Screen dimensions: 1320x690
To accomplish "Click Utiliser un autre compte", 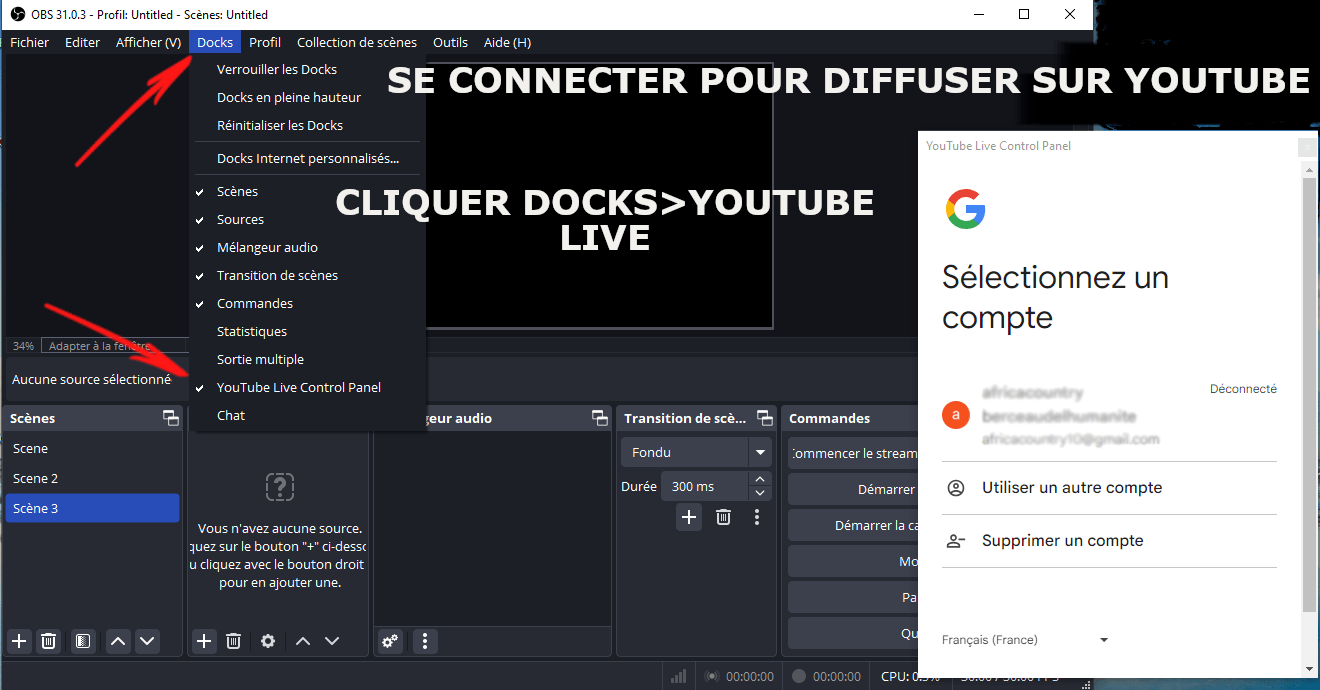I will (1110, 488).
